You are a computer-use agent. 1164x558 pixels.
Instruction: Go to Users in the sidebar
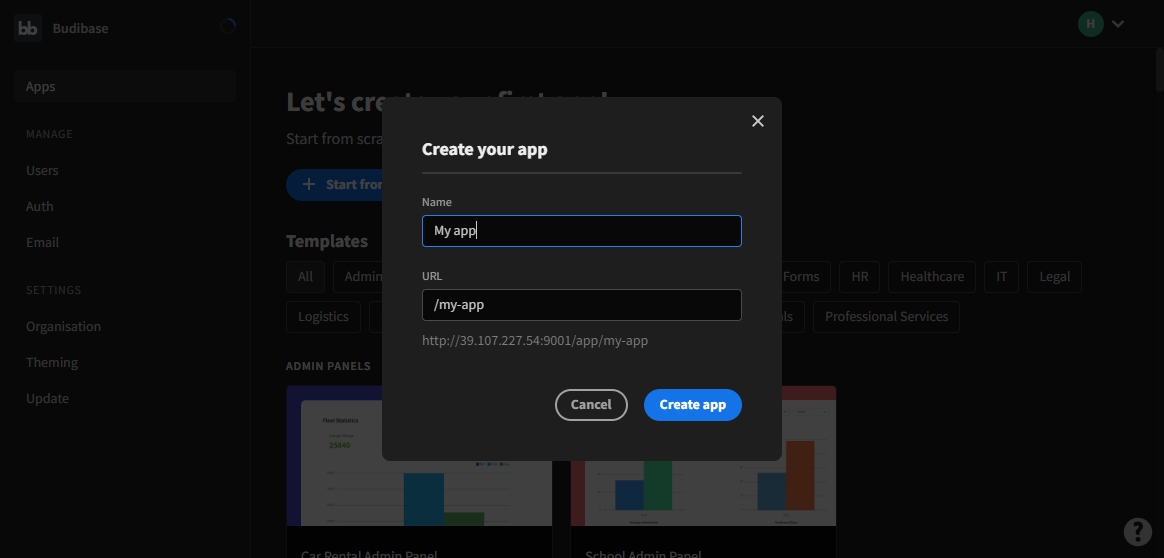[42, 171]
